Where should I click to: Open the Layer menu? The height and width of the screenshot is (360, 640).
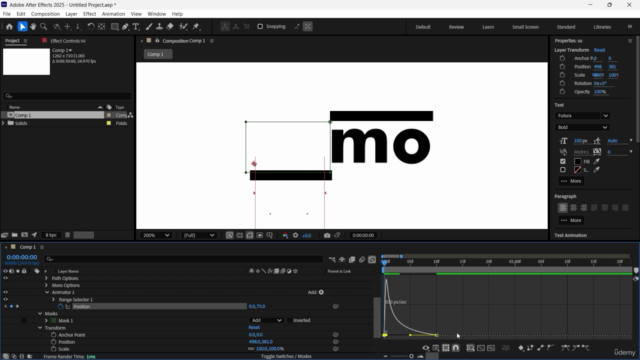[x=71, y=14]
